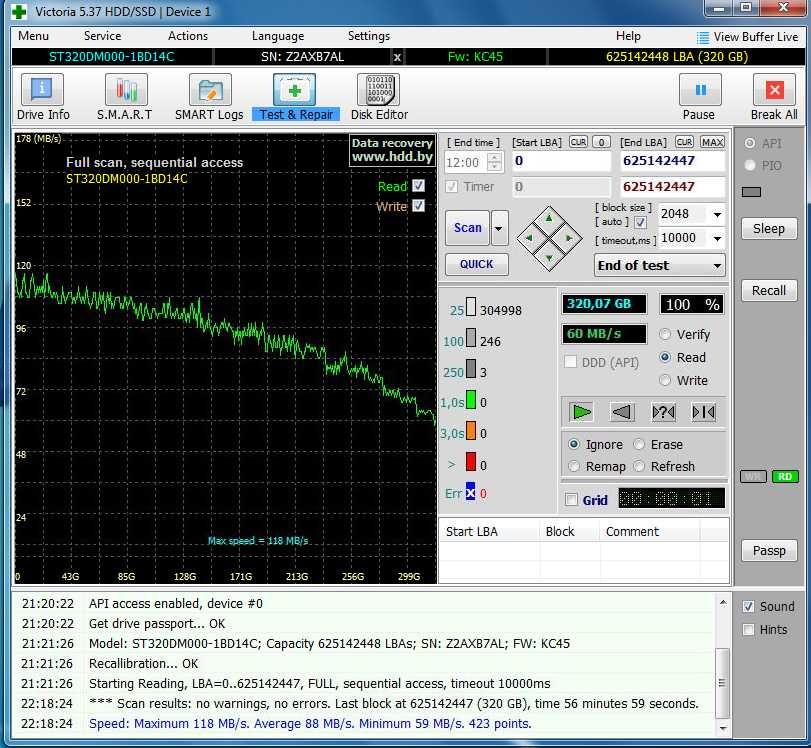The width and height of the screenshot is (811, 748).
Task: Open the Settings menu
Action: pyautogui.click(x=369, y=36)
